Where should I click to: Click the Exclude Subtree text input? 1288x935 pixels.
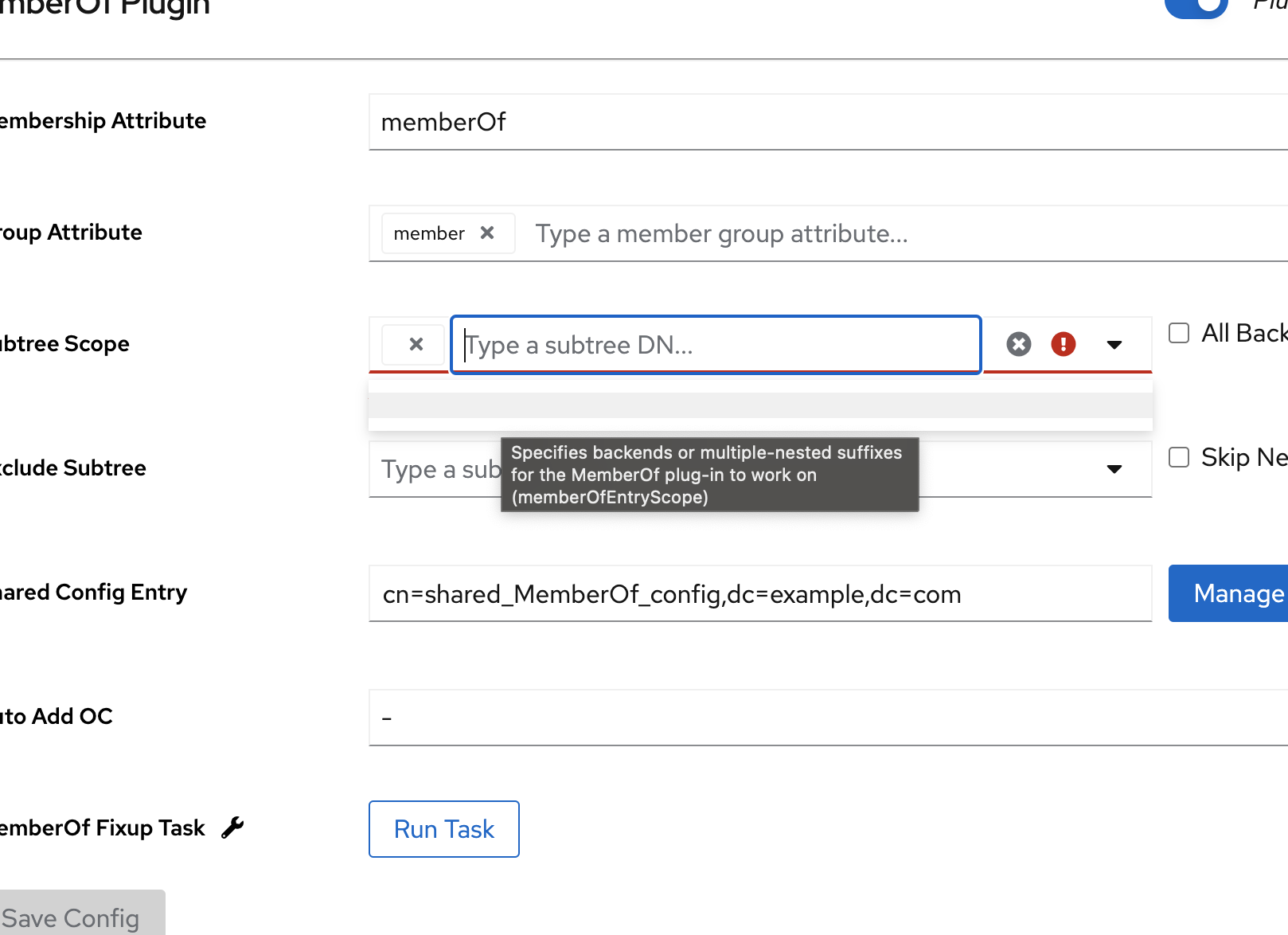click(434, 470)
